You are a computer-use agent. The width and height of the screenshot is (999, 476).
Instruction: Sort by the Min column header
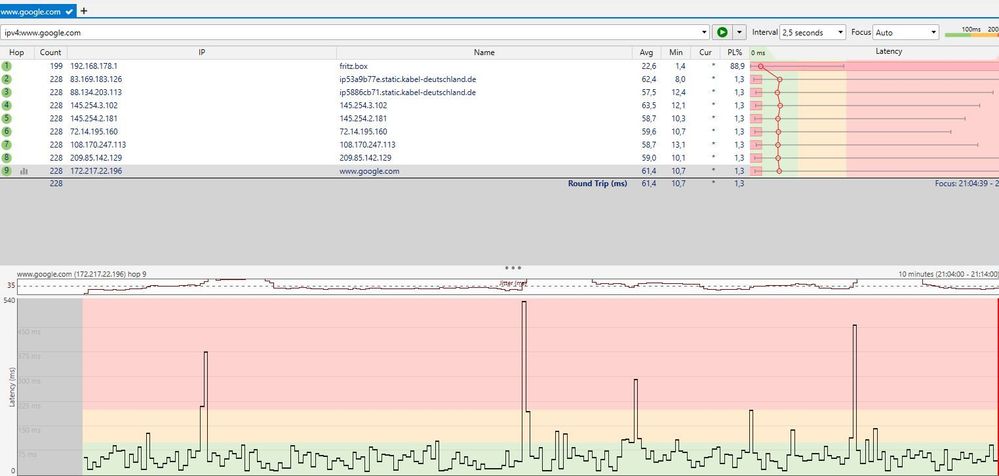(676, 52)
